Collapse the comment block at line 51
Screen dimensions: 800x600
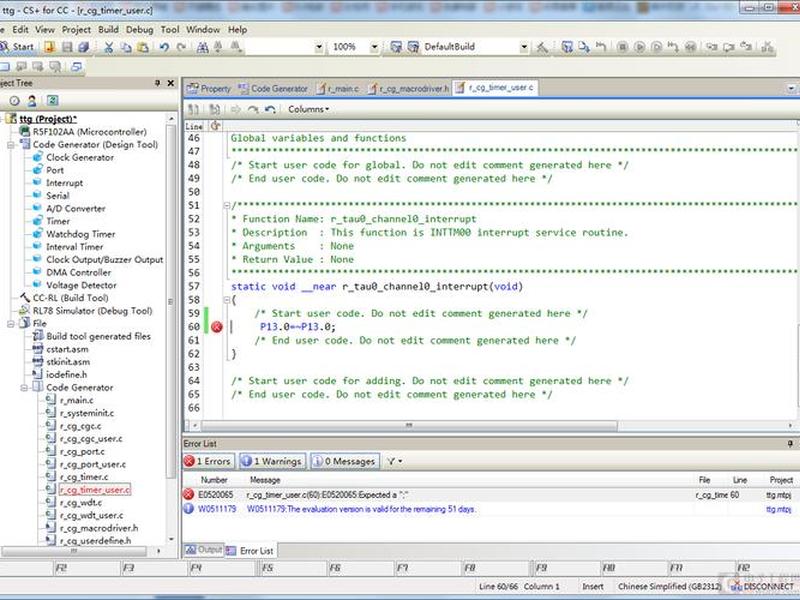[x=227, y=206]
